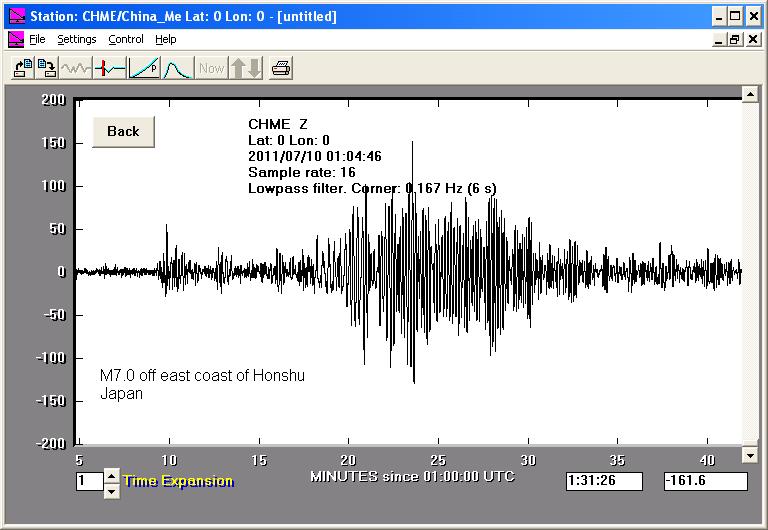Click the 1:31:26 time readout field

tap(606, 481)
